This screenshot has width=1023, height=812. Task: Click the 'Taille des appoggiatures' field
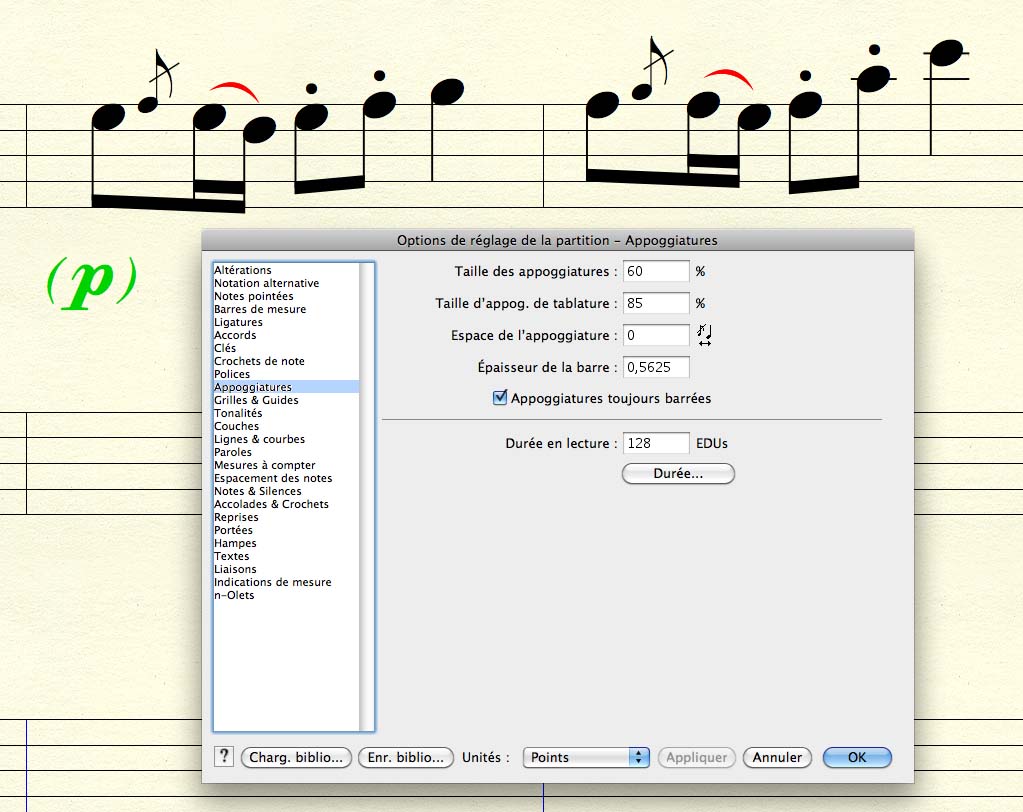click(656, 271)
